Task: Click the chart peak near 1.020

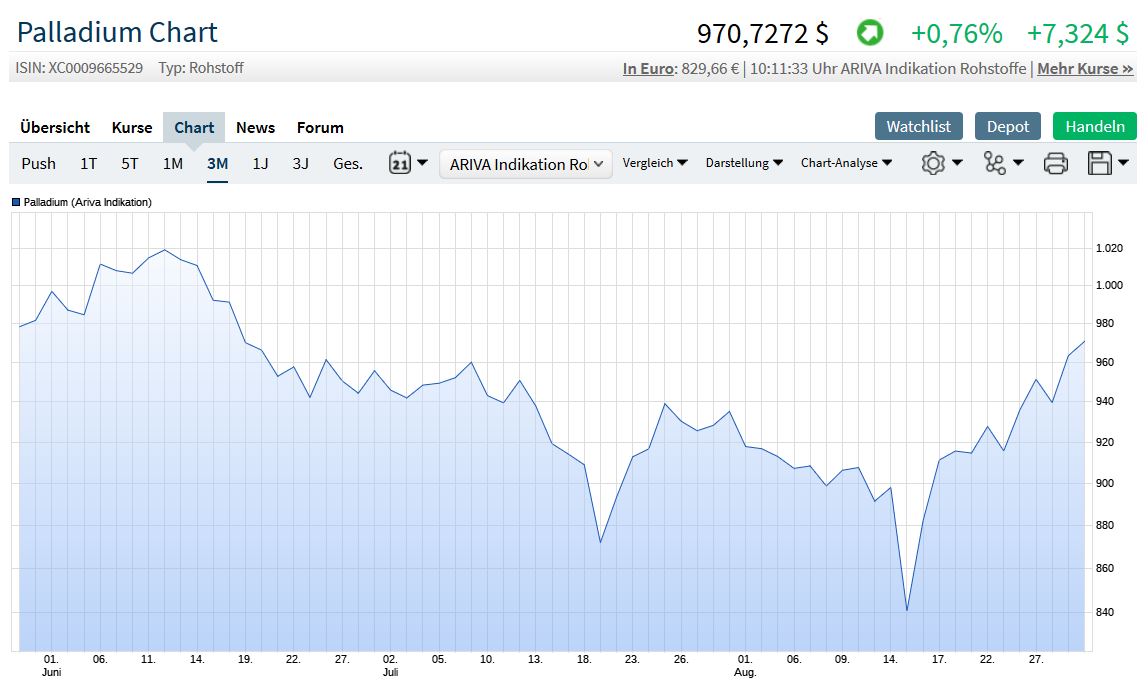Action: [x=164, y=250]
